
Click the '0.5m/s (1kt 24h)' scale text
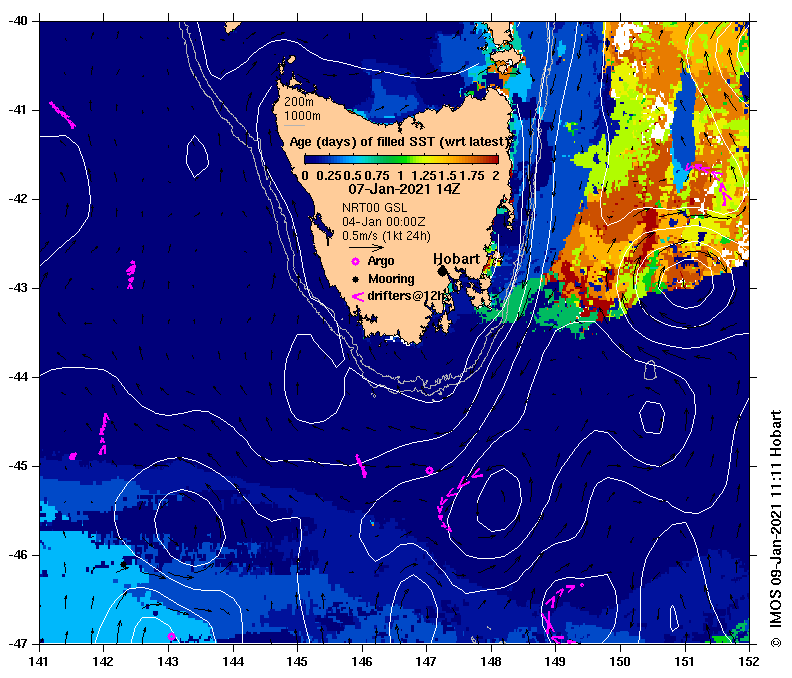tap(386, 236)
